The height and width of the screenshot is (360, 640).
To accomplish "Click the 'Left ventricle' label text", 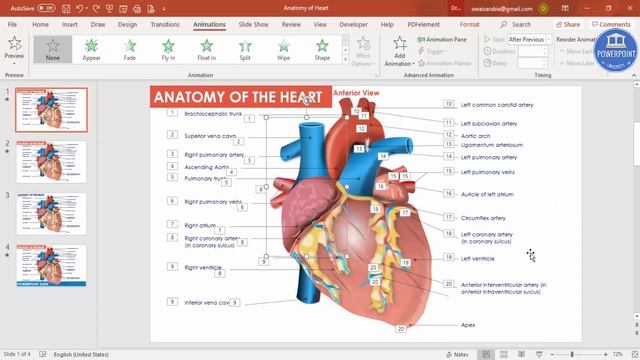I will (478, 259).
